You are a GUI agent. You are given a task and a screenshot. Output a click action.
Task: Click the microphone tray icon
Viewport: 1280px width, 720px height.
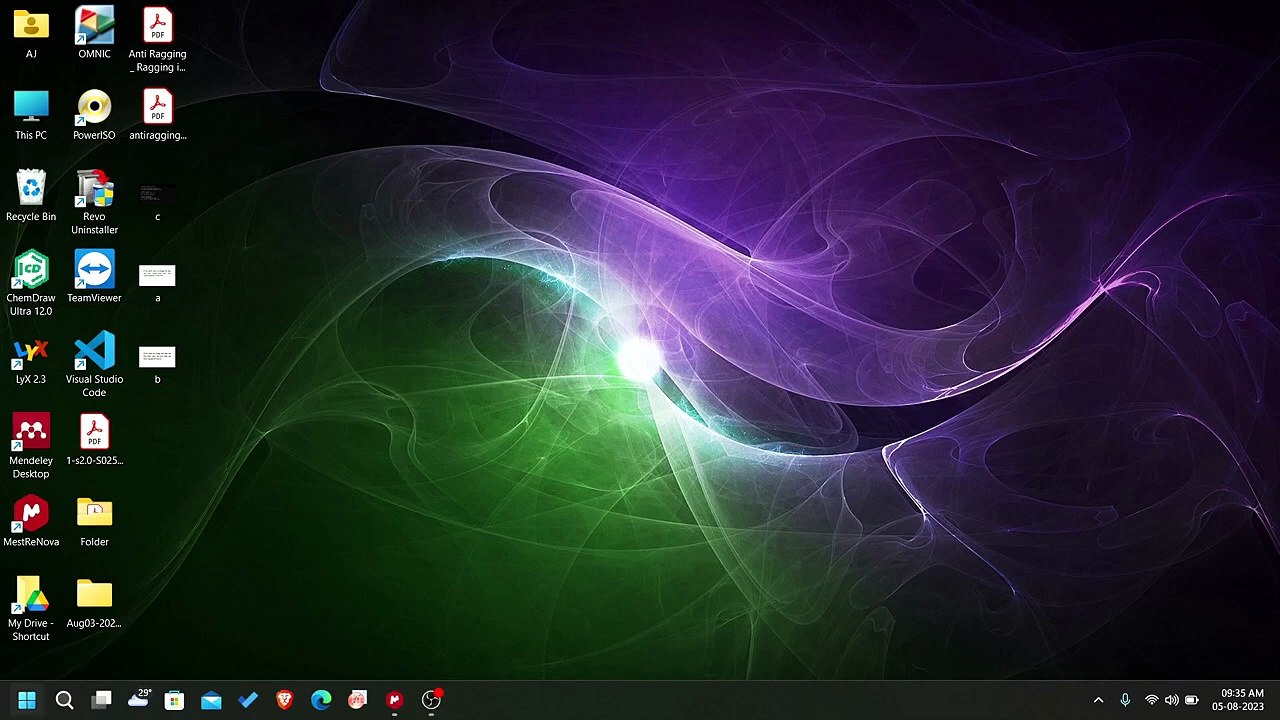pyautogui.click(x=1125, y=700)
